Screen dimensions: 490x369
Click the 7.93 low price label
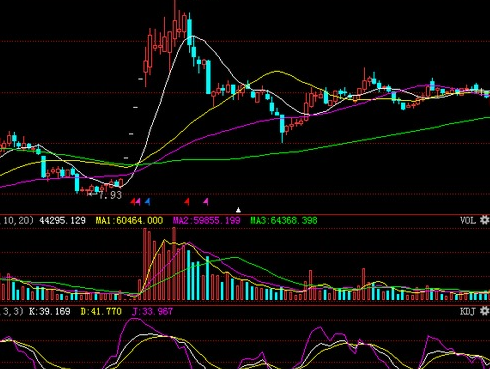(110, 195)
